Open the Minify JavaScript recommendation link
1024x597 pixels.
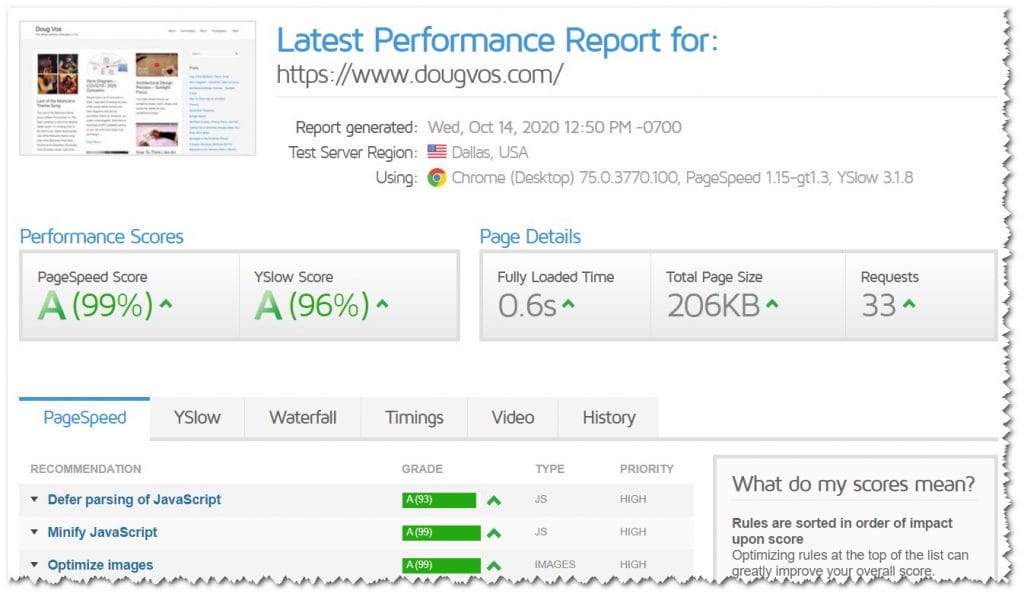point(102,532)
